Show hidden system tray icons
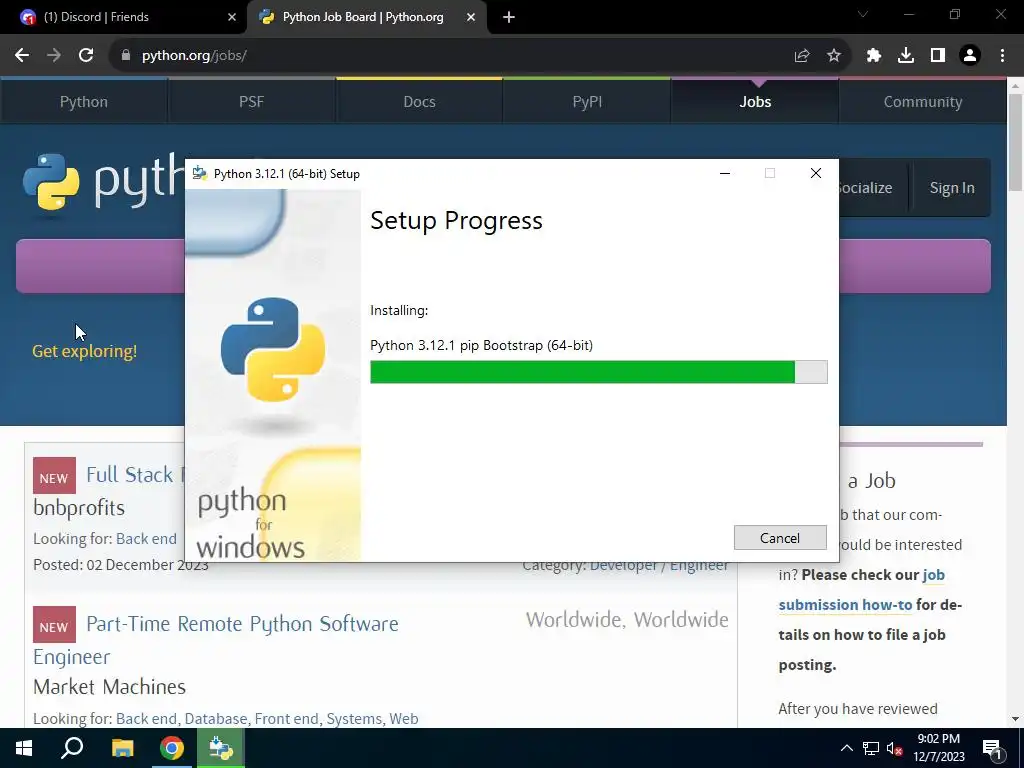Viewport: 1024px width, 768px height. coord(846,748)
